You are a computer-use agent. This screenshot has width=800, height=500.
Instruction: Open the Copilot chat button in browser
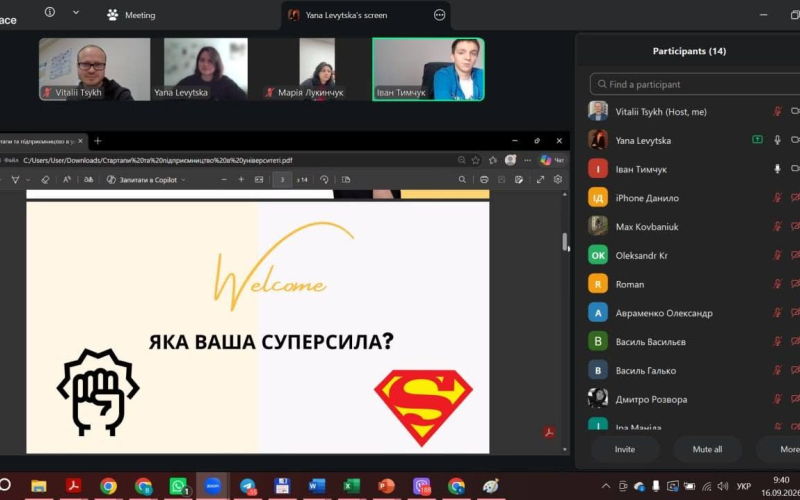pos(553,160)
